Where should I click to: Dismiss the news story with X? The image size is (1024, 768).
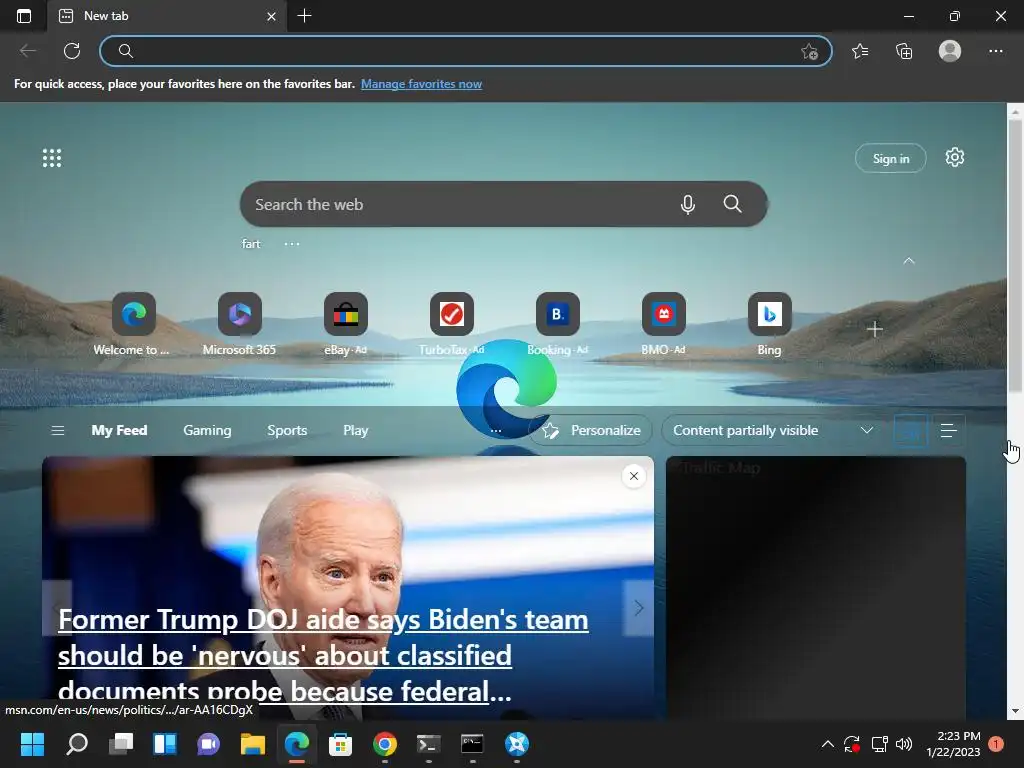point(633,476)
